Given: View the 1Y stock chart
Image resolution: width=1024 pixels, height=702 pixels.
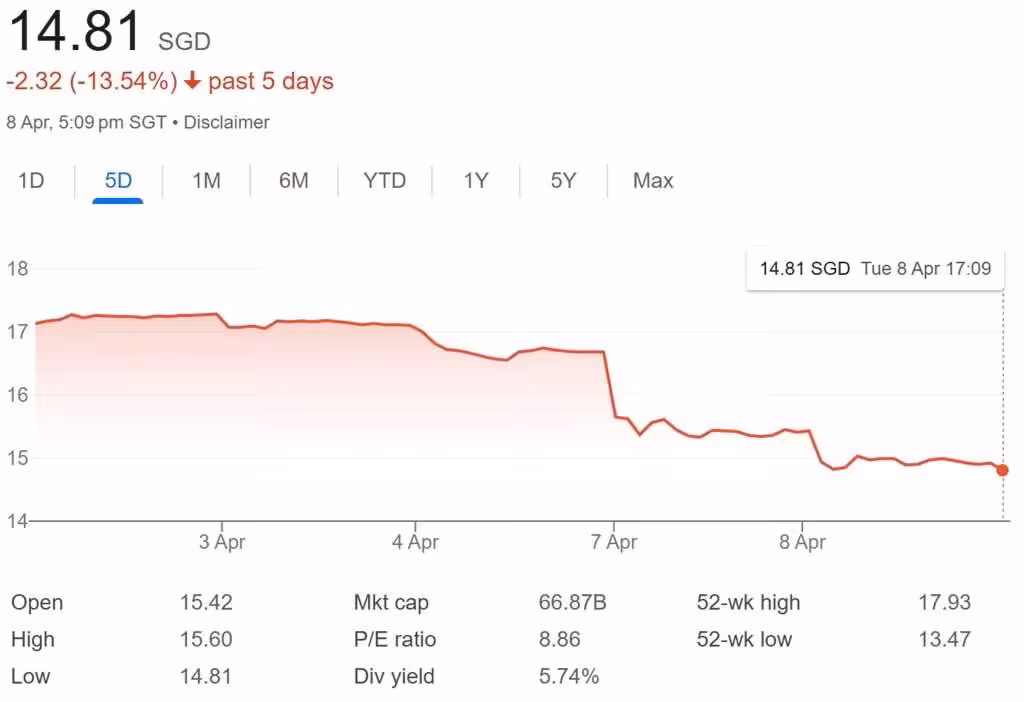Looking at the screenshot, I should pyautogui.click(x=474, y=180).
